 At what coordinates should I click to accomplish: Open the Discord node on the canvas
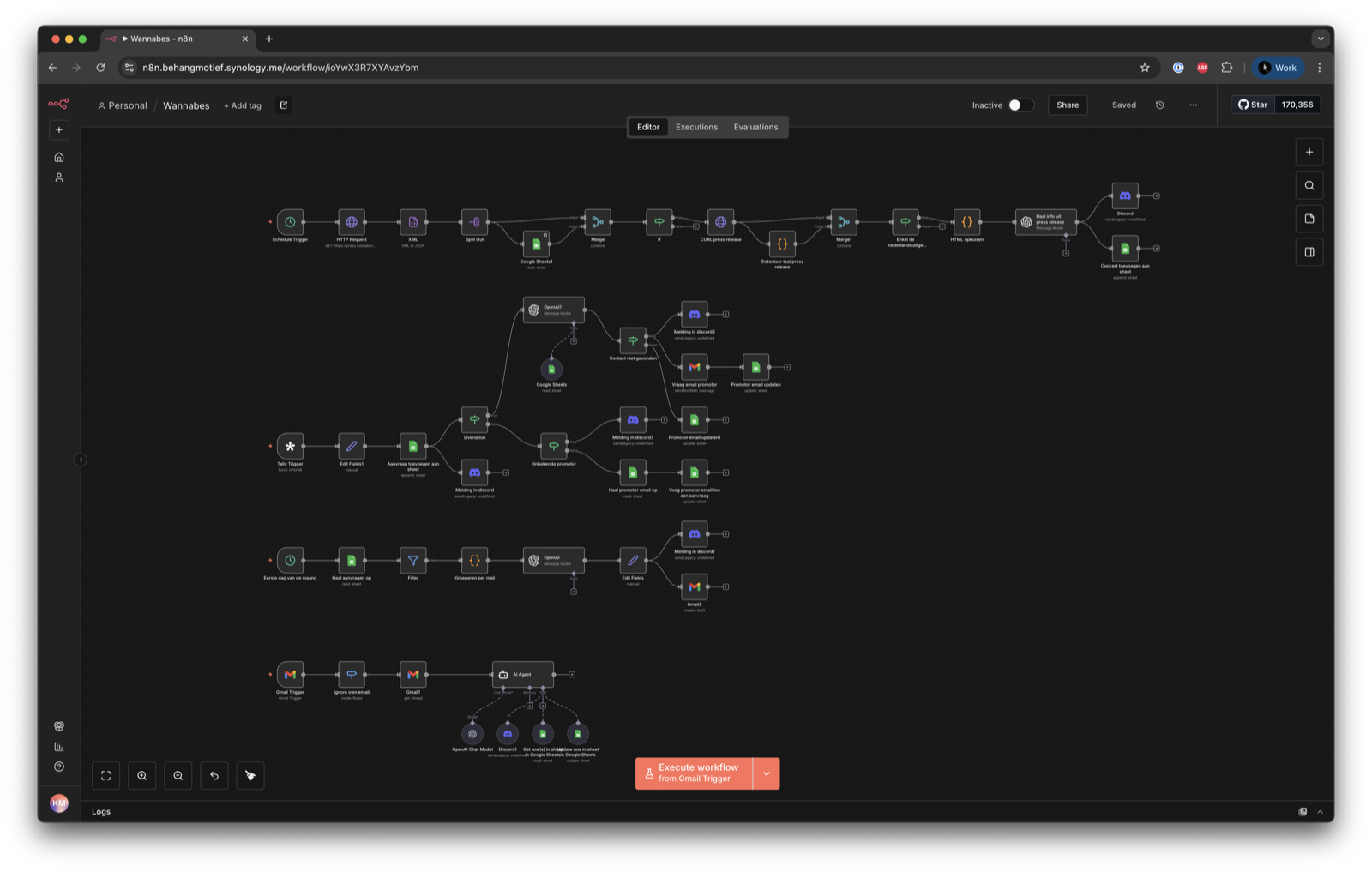point(1124,196)
